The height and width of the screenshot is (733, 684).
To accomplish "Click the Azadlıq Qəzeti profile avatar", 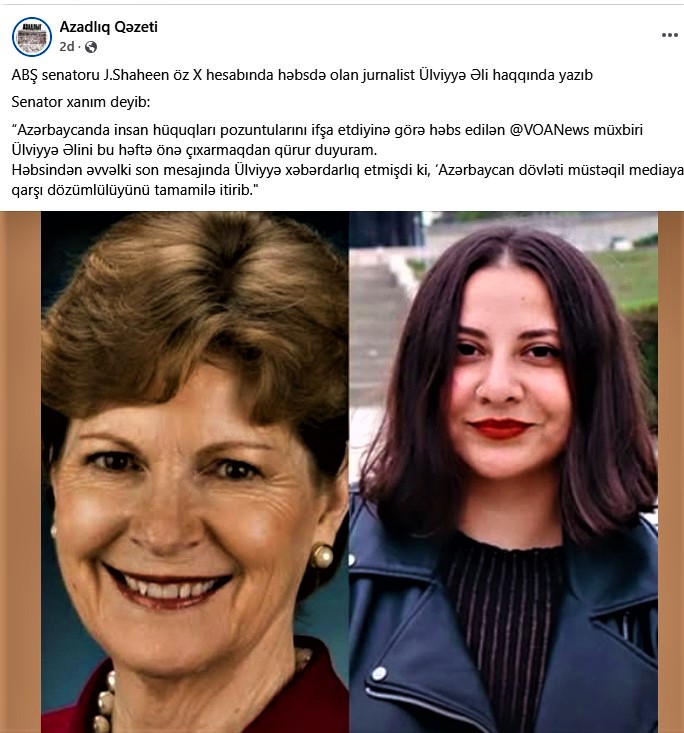I will click(32, 37).
